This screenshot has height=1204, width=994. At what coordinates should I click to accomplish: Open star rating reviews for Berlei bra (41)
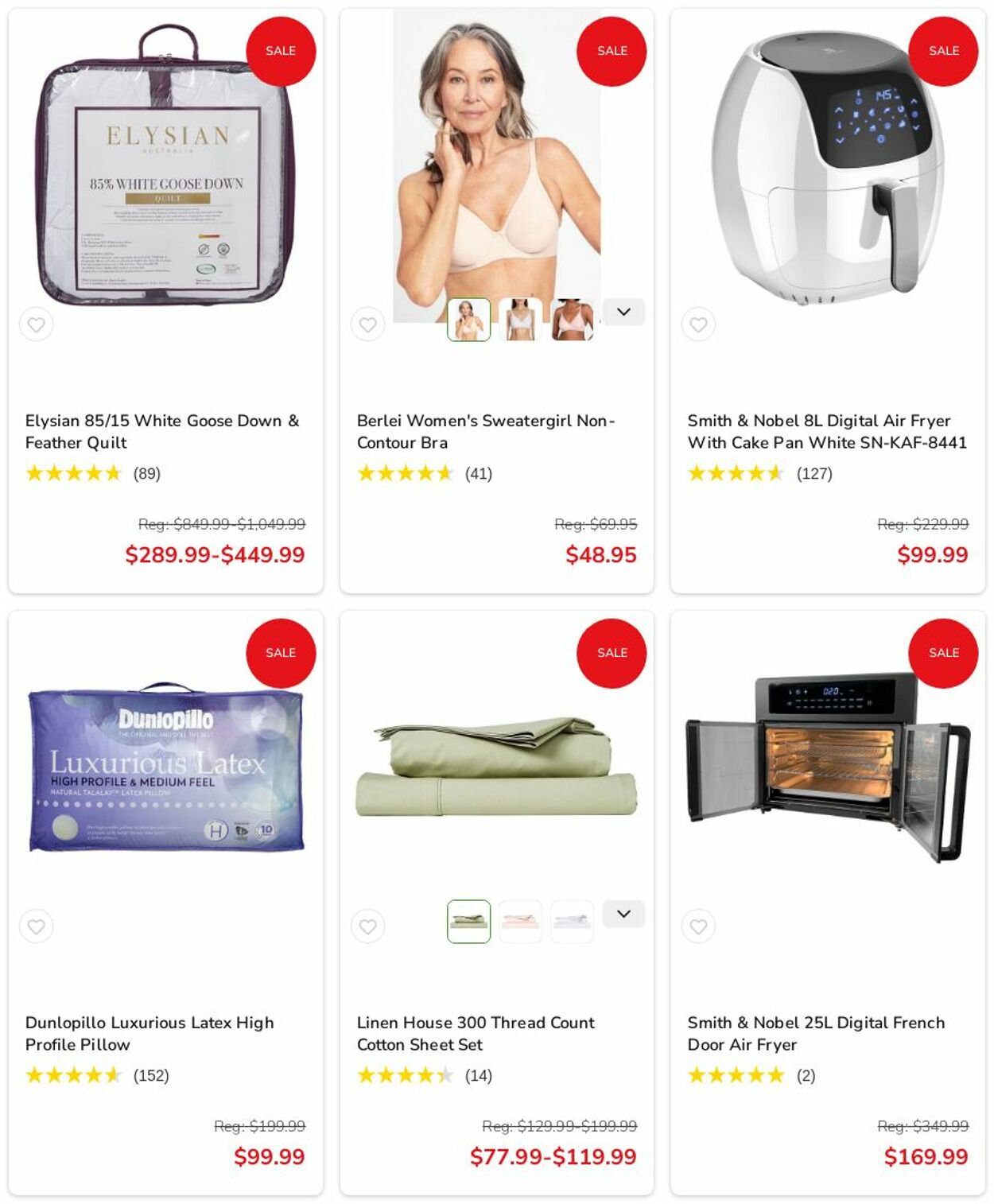click(x=425, y=474)
